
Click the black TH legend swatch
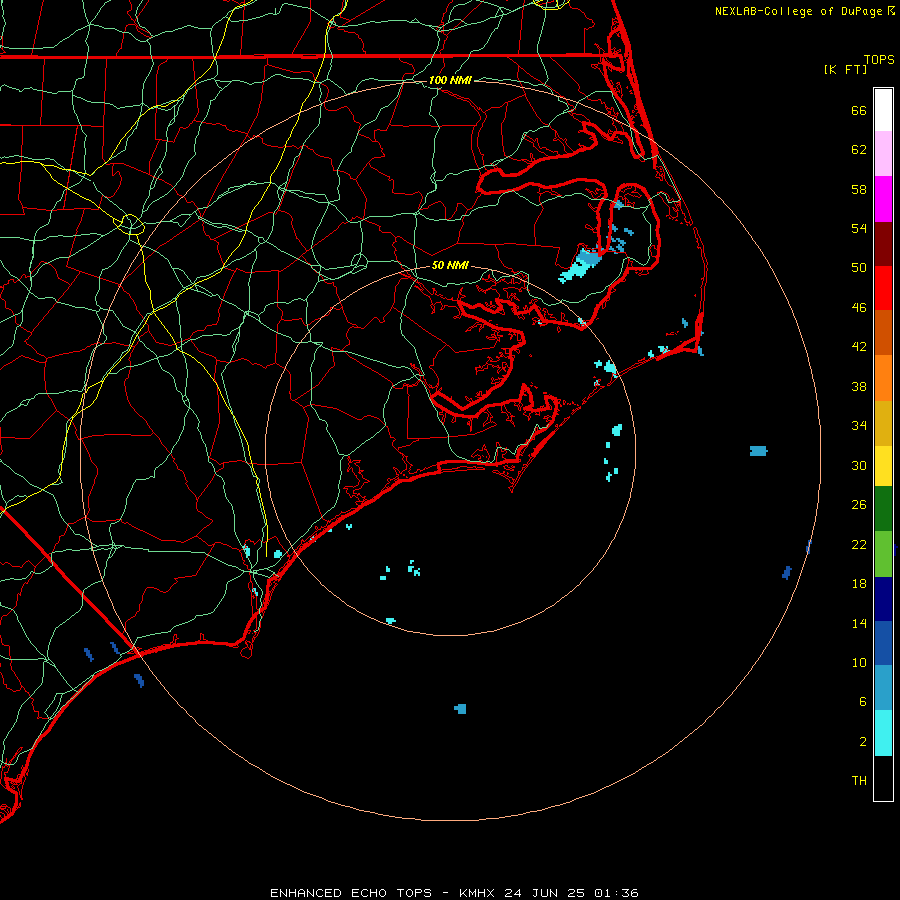883,778
